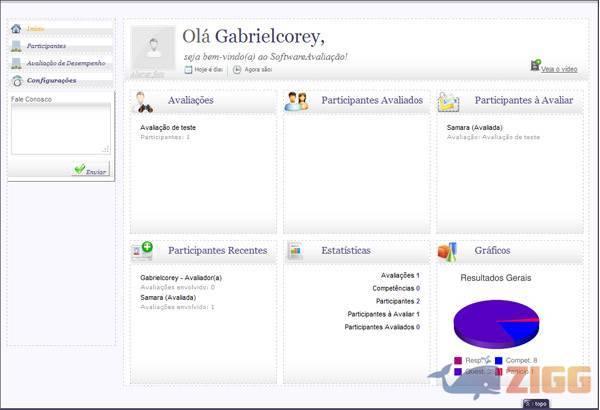Click the Estatísticas chart icon

click(295, 251)
